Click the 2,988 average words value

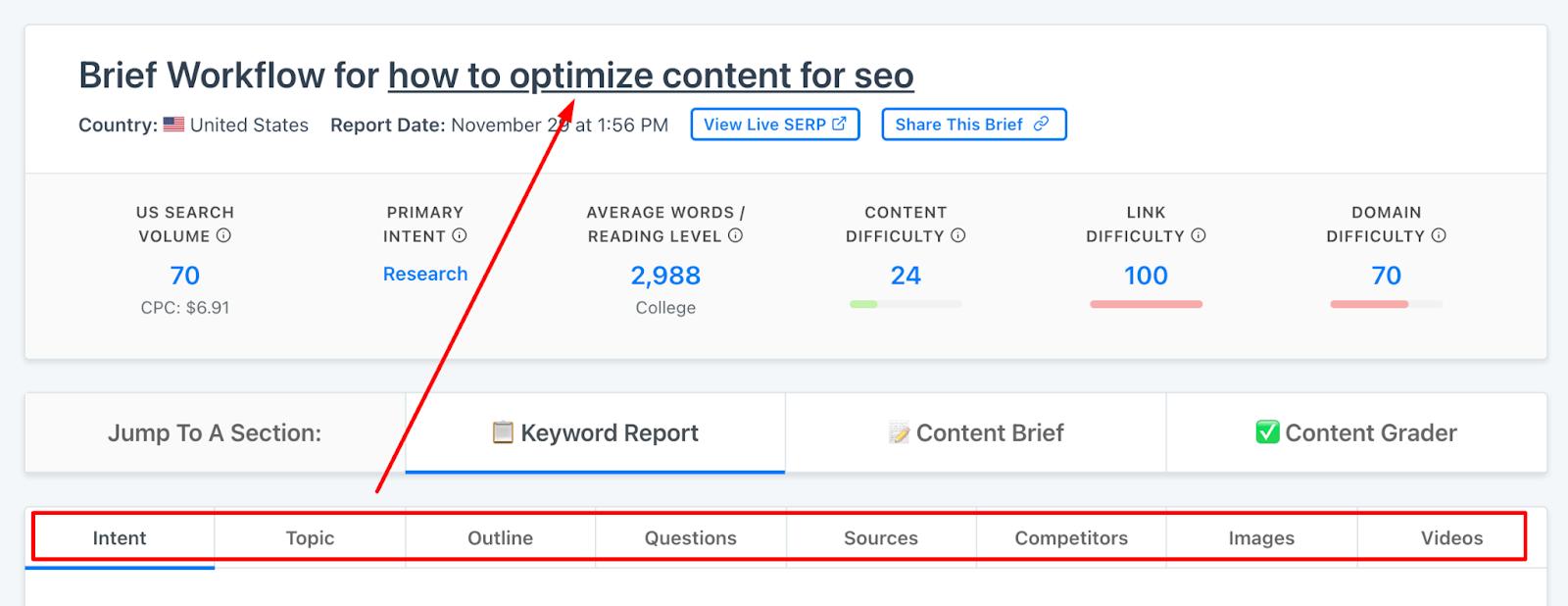(665, 276)
